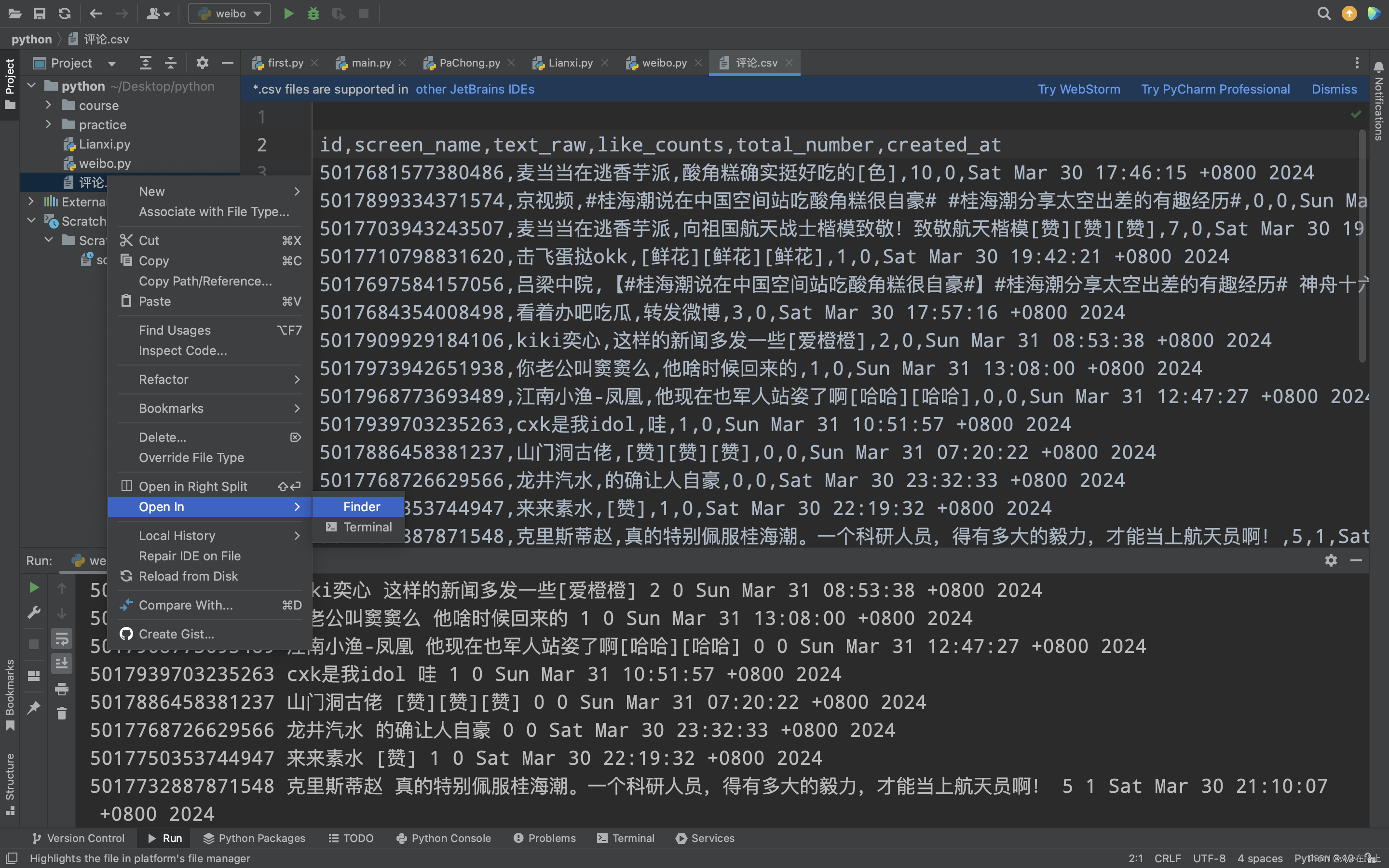
Task: Select Create Gist... menu item
Action: [210, 634]
